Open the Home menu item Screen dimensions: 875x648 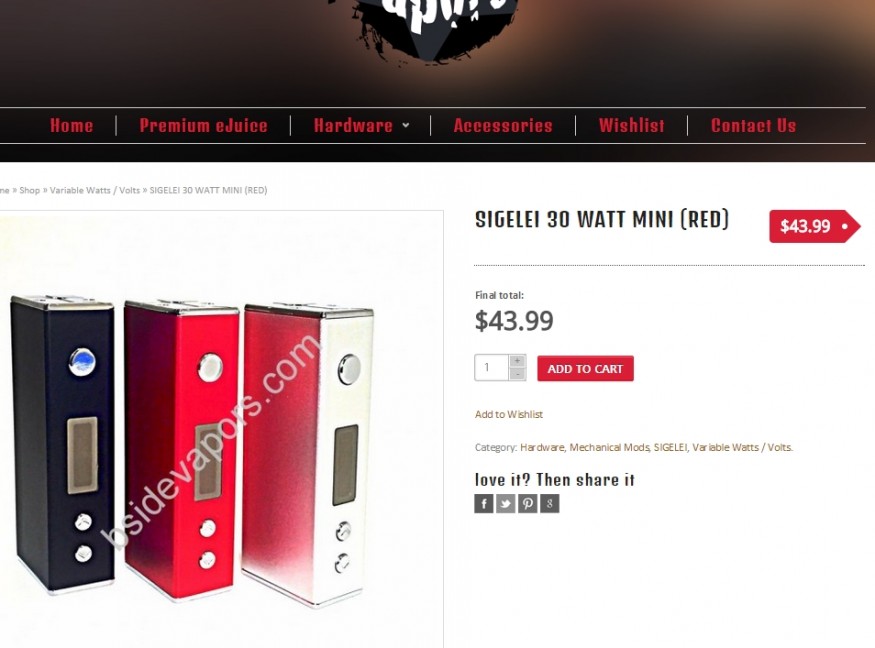coord(71,125)
